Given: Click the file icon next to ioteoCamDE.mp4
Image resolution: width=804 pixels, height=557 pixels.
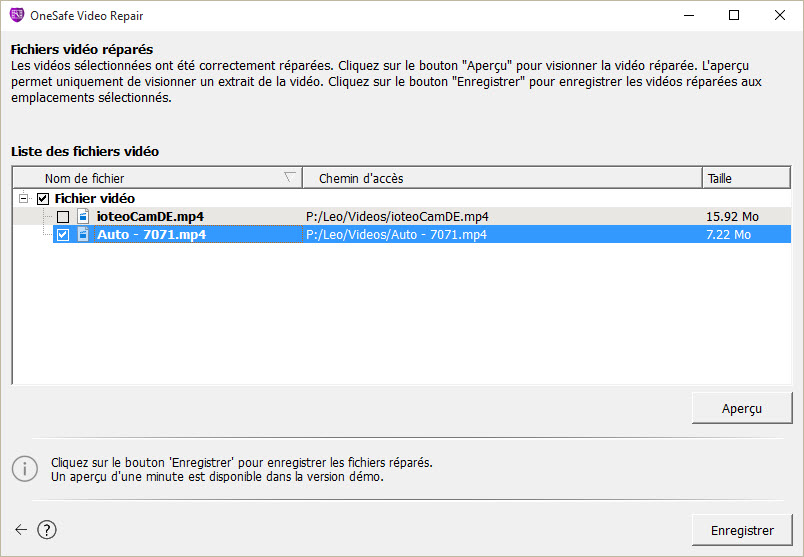Looking at the screenshot, I should point(83,216).
